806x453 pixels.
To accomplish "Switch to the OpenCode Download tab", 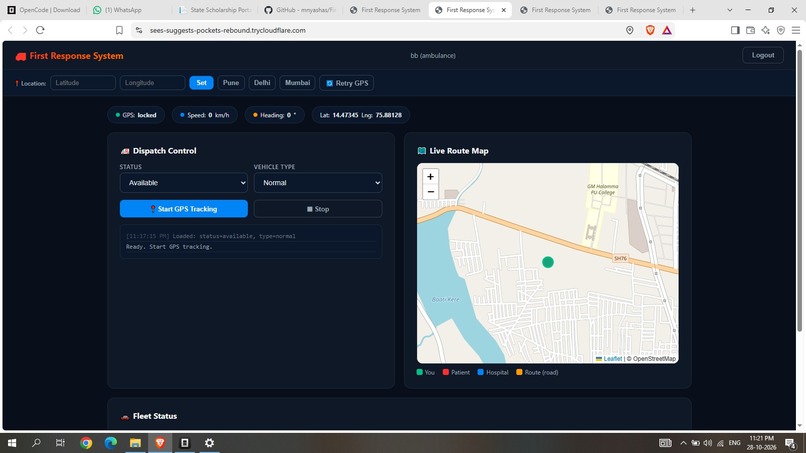I will click(x=44, y=10).
